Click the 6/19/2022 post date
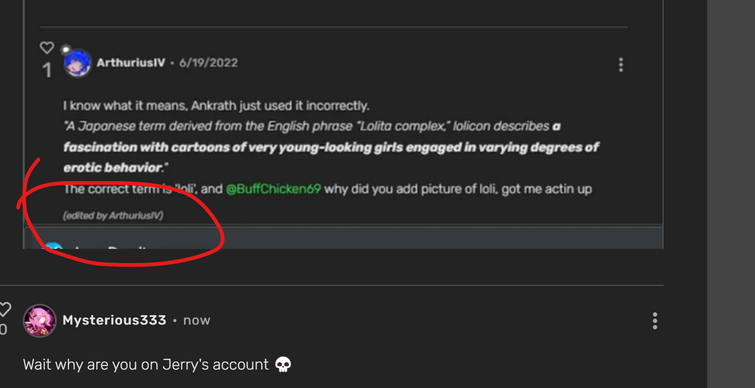 pyautogui.click(x=208, y=63)
